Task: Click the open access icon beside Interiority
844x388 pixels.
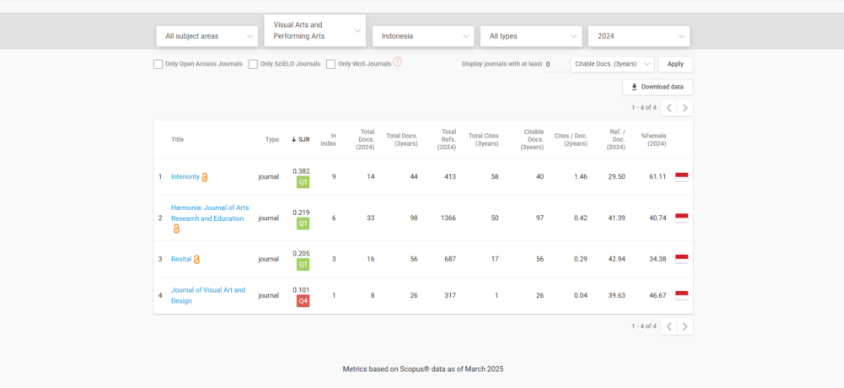Action: click(205, 177)
